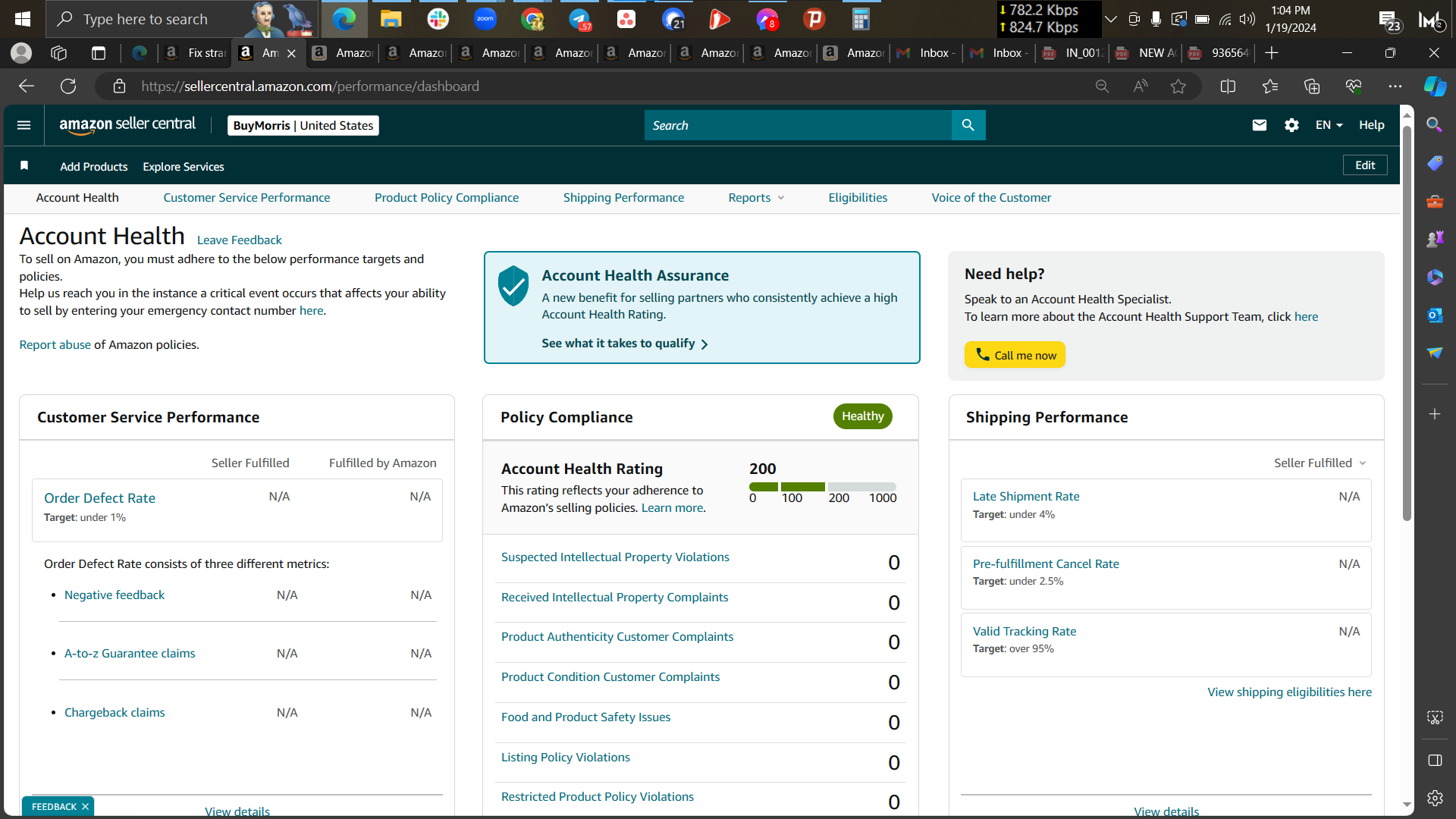Open the sidebar Outlook icon
The height and width of the screenshot is (819, 1456).
[1435, 315]
